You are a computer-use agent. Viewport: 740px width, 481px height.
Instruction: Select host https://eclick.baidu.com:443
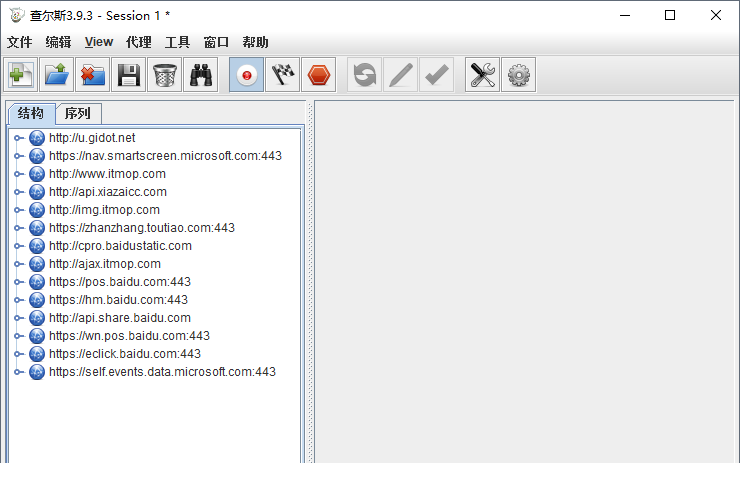125,354
